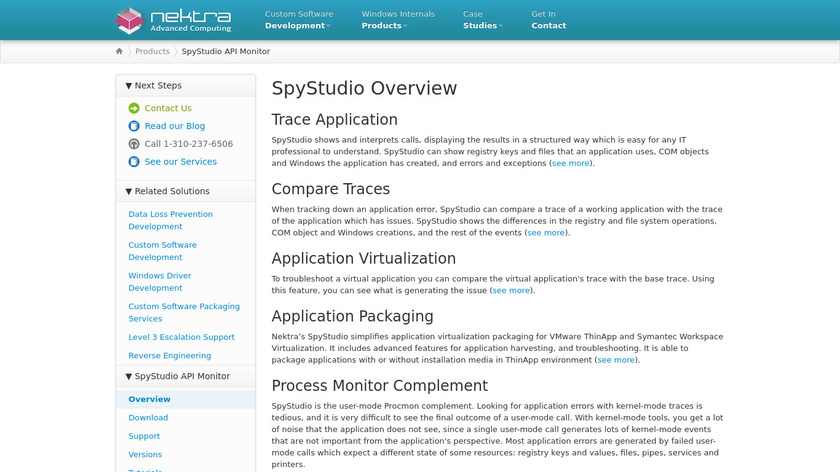Click see more under Application Packaging
This screenshot has width=840, height=472.
coord(616,360)
